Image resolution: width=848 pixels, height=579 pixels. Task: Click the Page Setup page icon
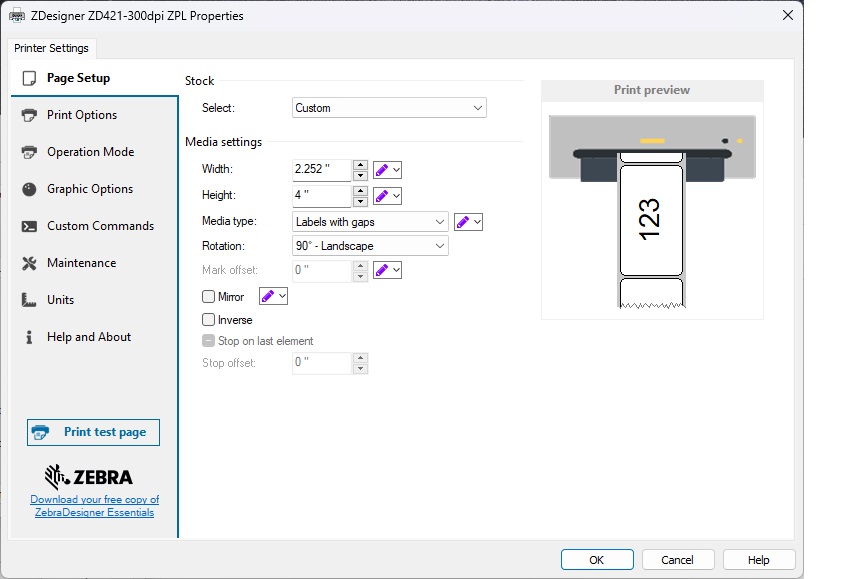click(29, 78)
